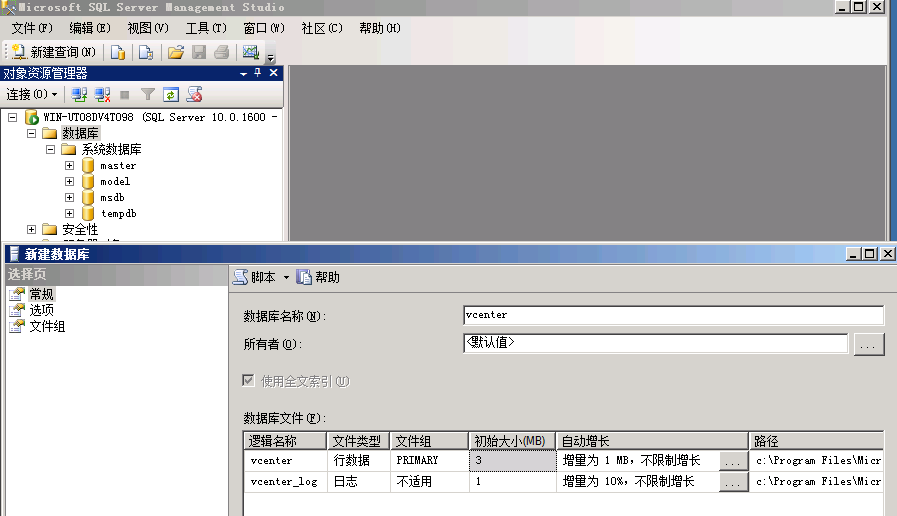Open the View (视图) menu
This screenshot has width=897, height=516.
click(x=148, y=28)
